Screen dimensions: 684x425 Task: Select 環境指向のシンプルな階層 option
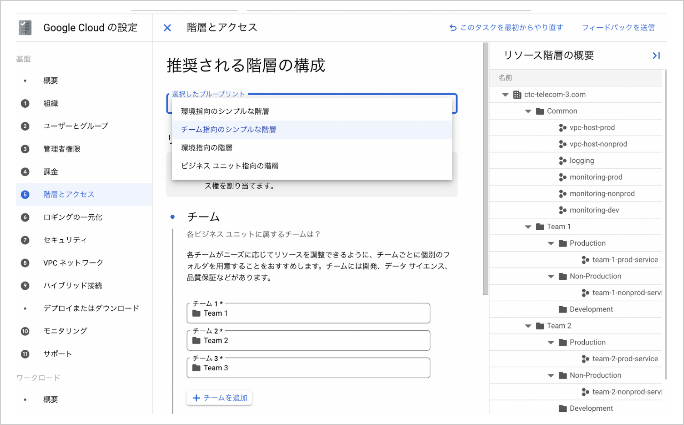pyautogui.click(x=312, y=111)
